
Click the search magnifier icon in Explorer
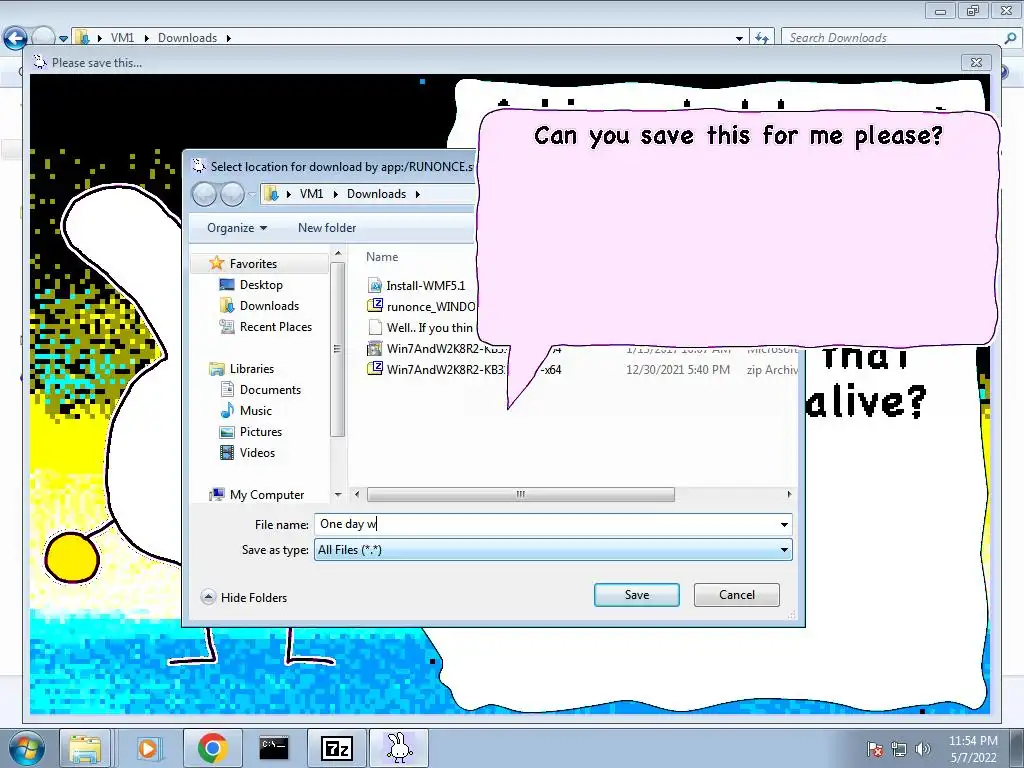pyautogui.click(x=1010, y=38)
